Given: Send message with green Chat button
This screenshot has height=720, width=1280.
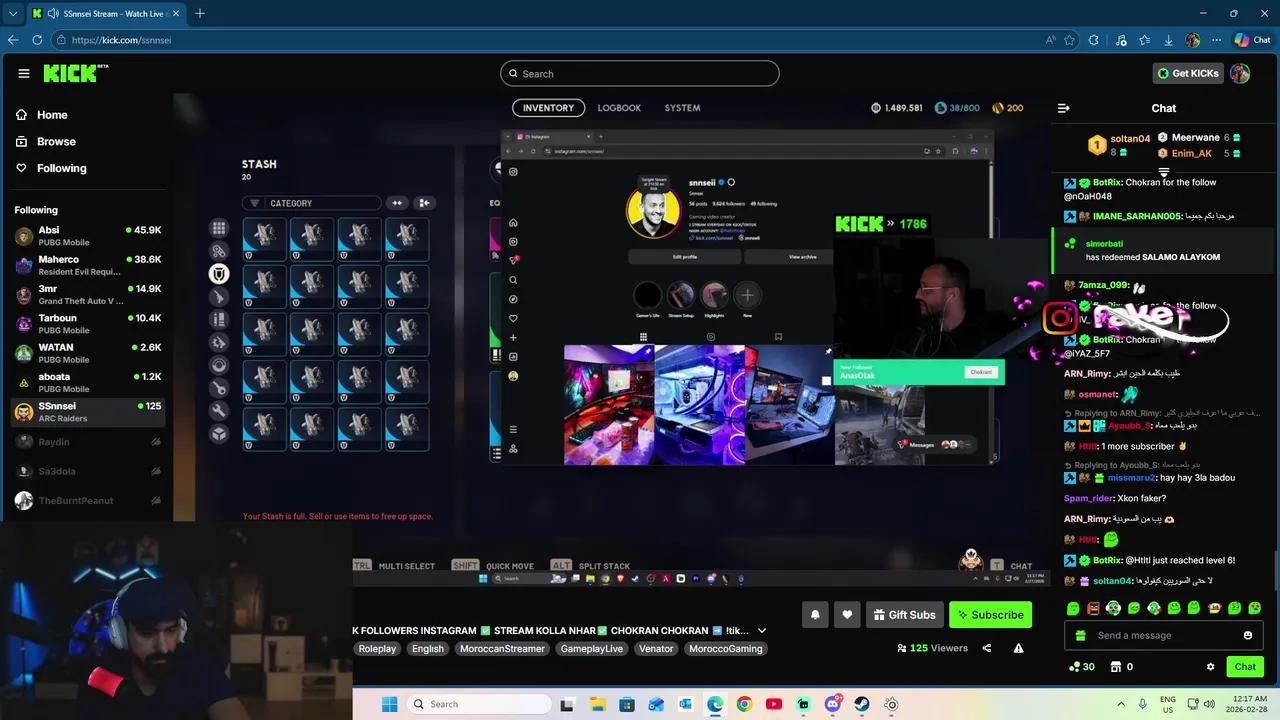Looking at the screenshot, I should coord(1245,667).
